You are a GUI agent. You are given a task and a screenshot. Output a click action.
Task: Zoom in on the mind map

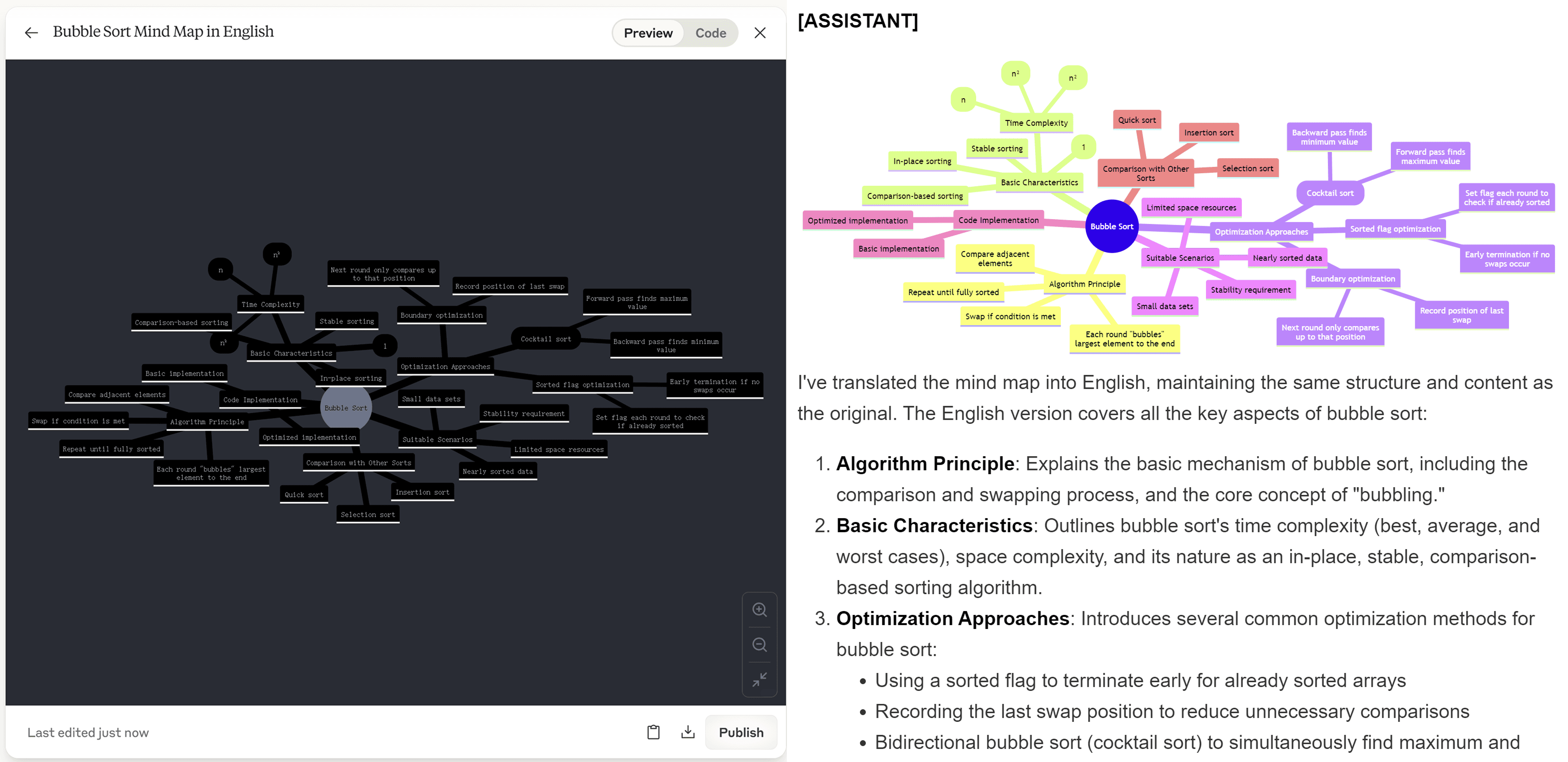coord(759,609)
